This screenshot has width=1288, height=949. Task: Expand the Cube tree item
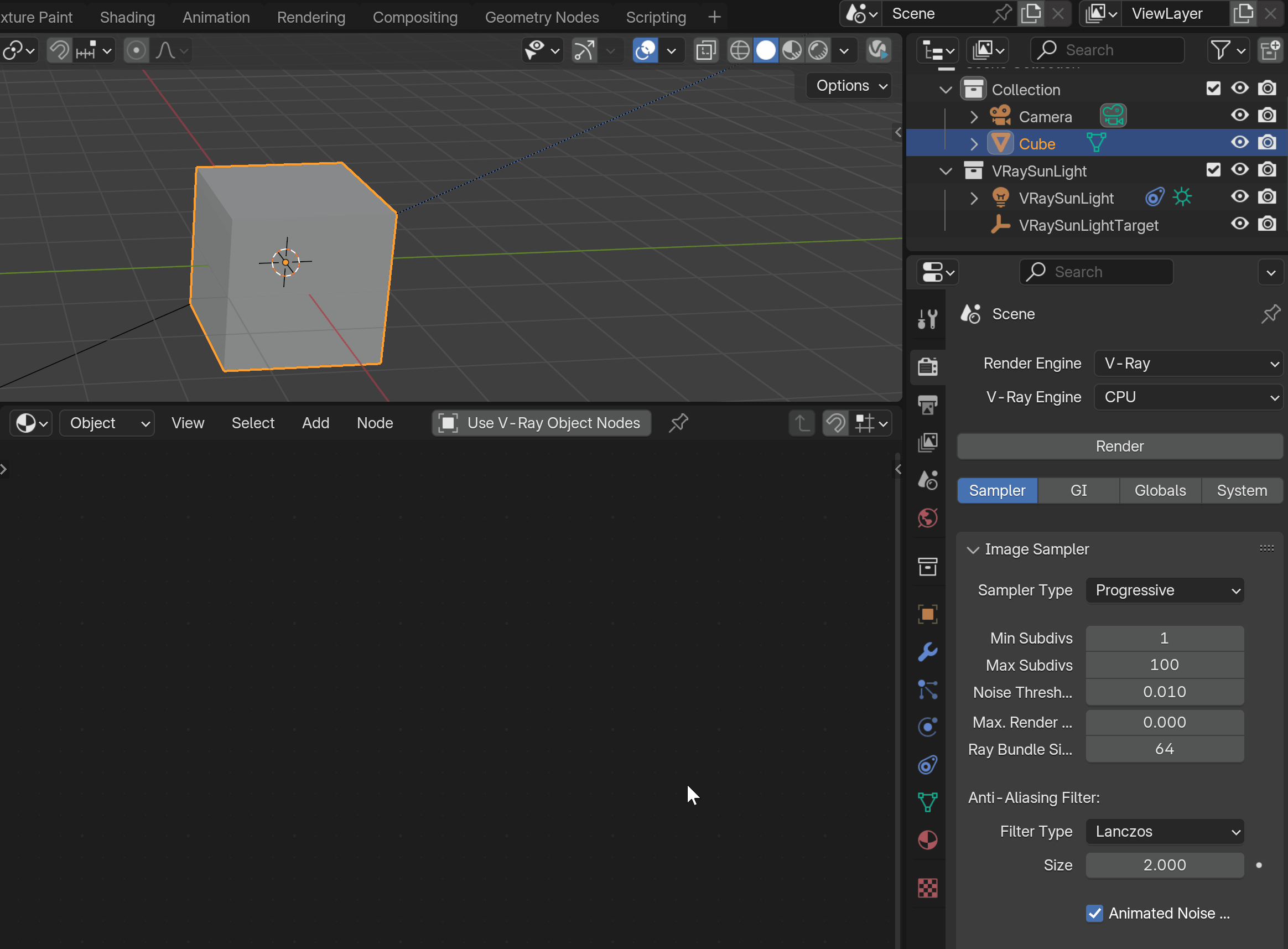[973, 144]
